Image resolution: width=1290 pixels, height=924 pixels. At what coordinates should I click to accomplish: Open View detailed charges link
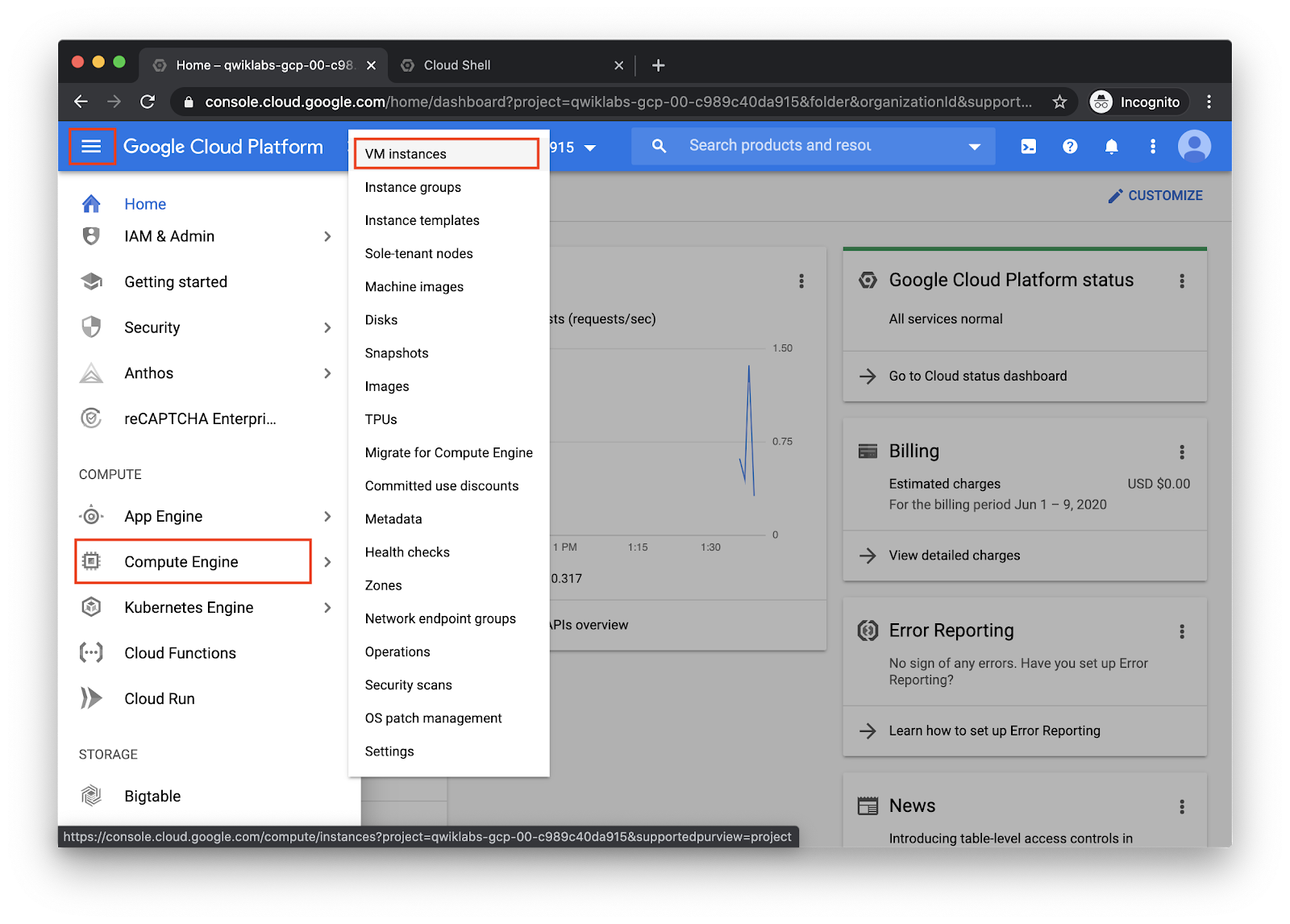[955, 555]
